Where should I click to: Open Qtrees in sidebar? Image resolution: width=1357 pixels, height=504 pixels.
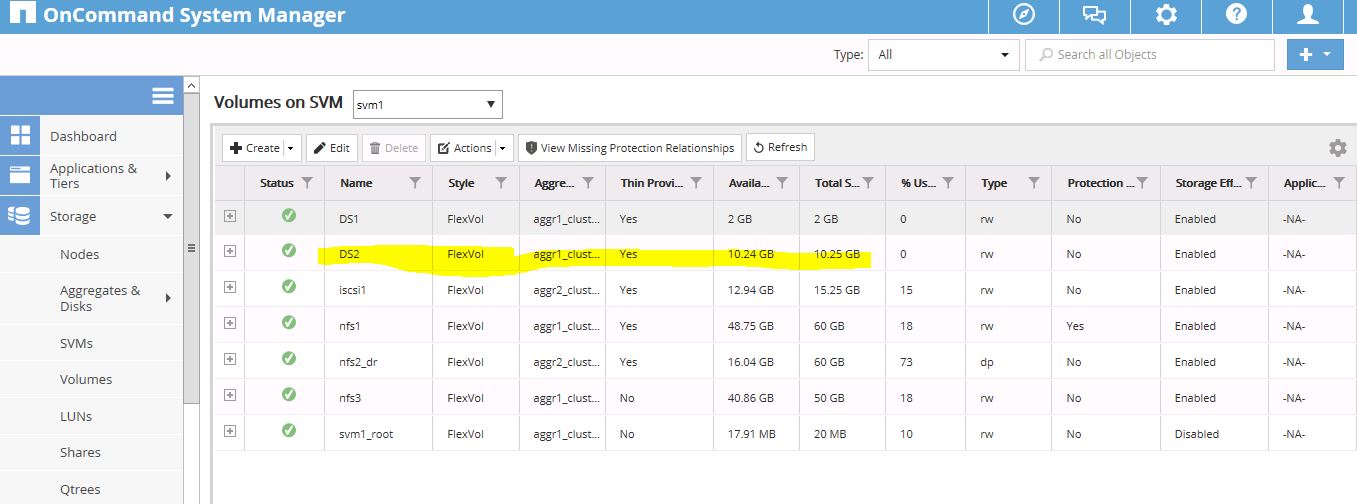tap(80, 489)
